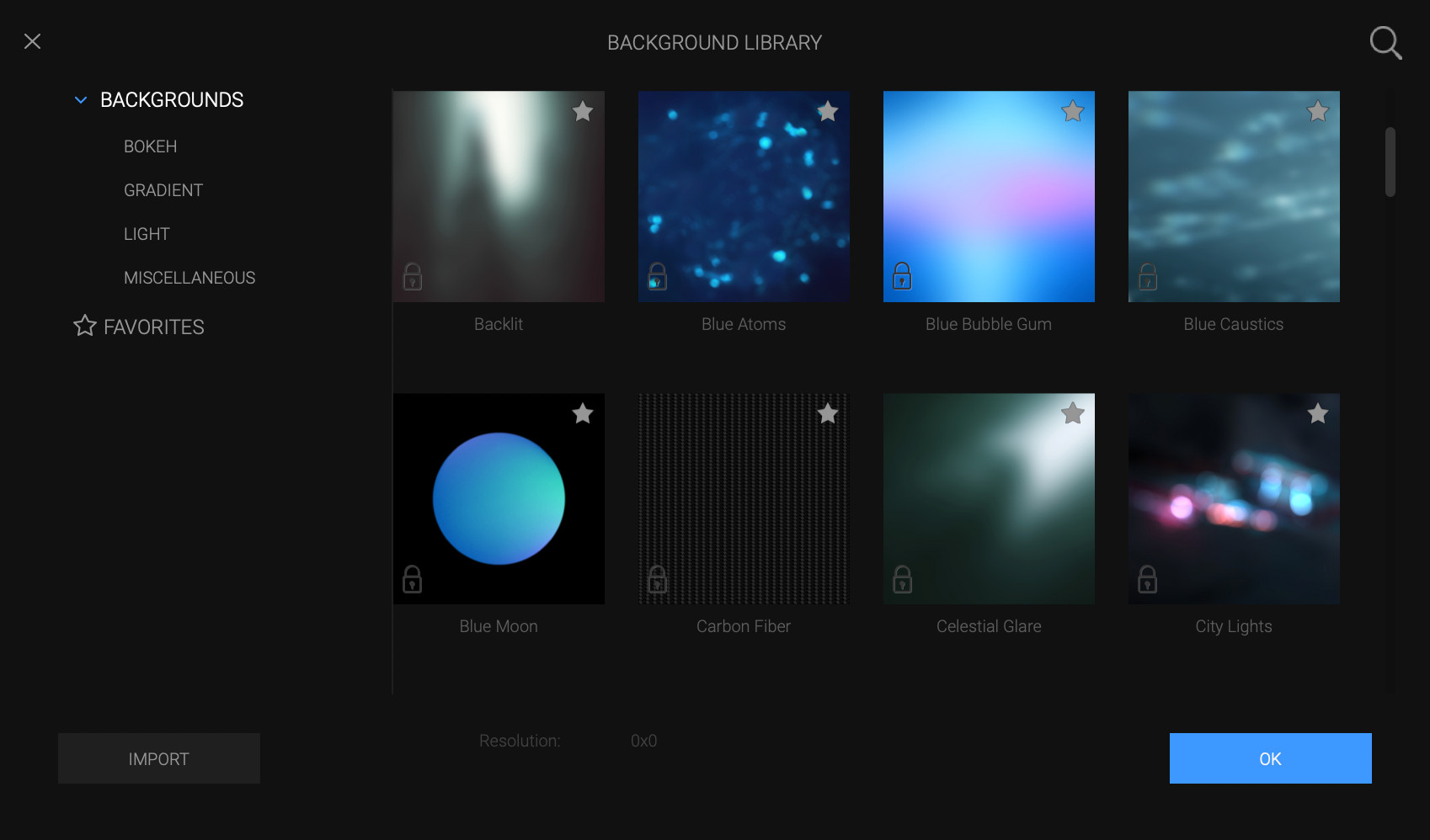Click the lock icon on Carbon Fiber
1430x840 pixels.
click(x=658, y=579)
